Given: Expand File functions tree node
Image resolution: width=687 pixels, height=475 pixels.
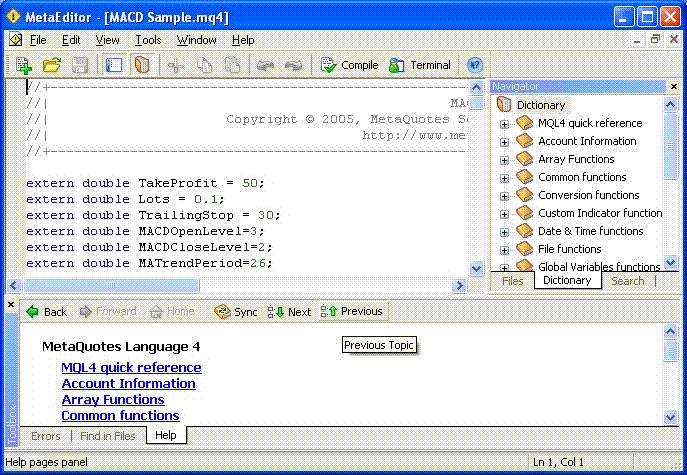Looking at the screenshot, I should tap(504, 250).
